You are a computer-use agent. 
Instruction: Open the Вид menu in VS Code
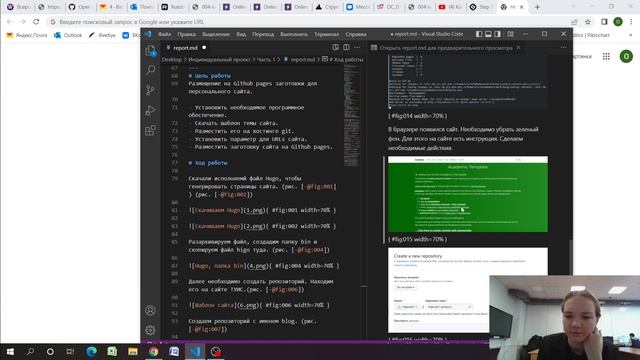(x=241, y=34)
